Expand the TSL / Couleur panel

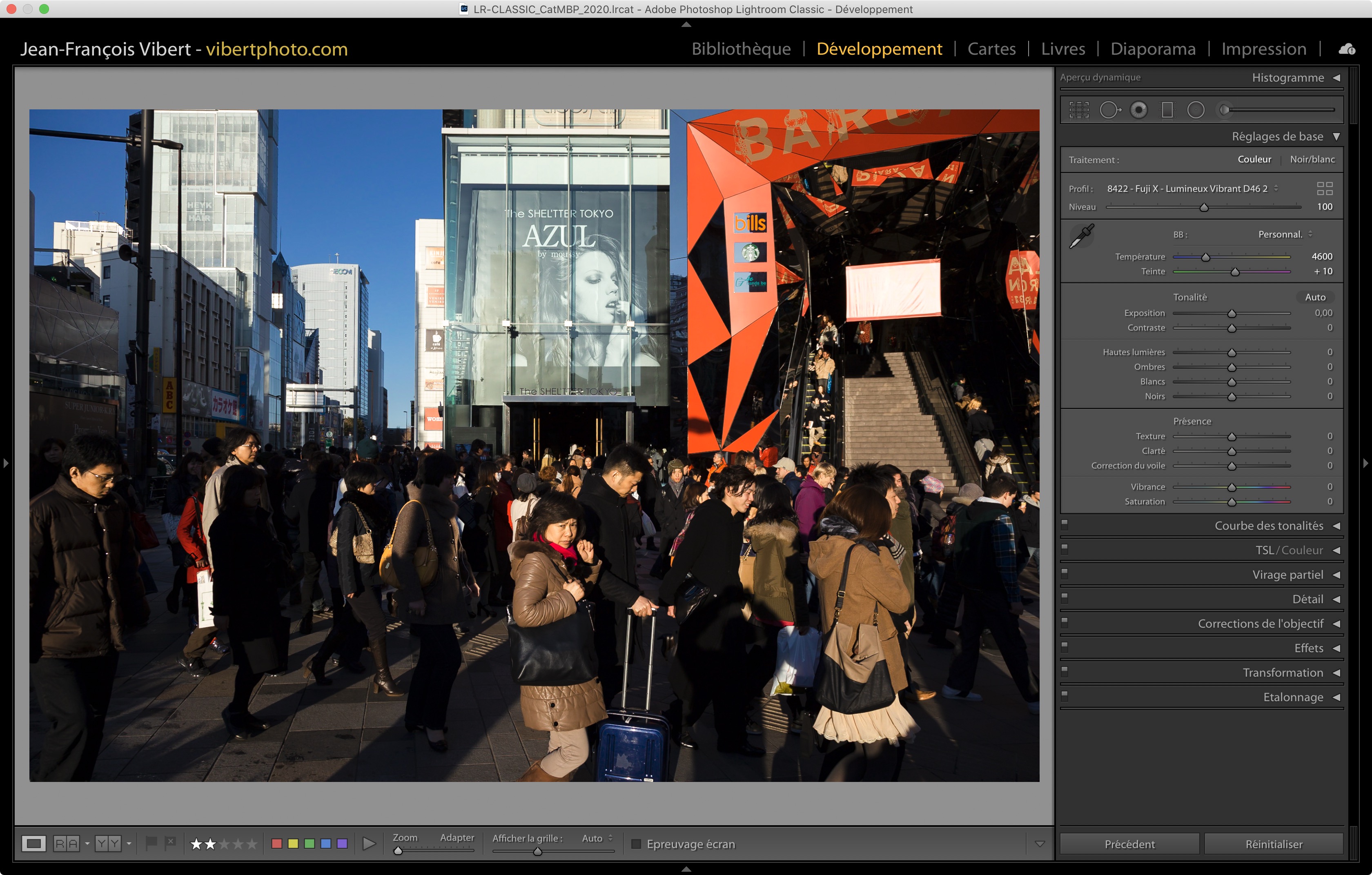1336,551
